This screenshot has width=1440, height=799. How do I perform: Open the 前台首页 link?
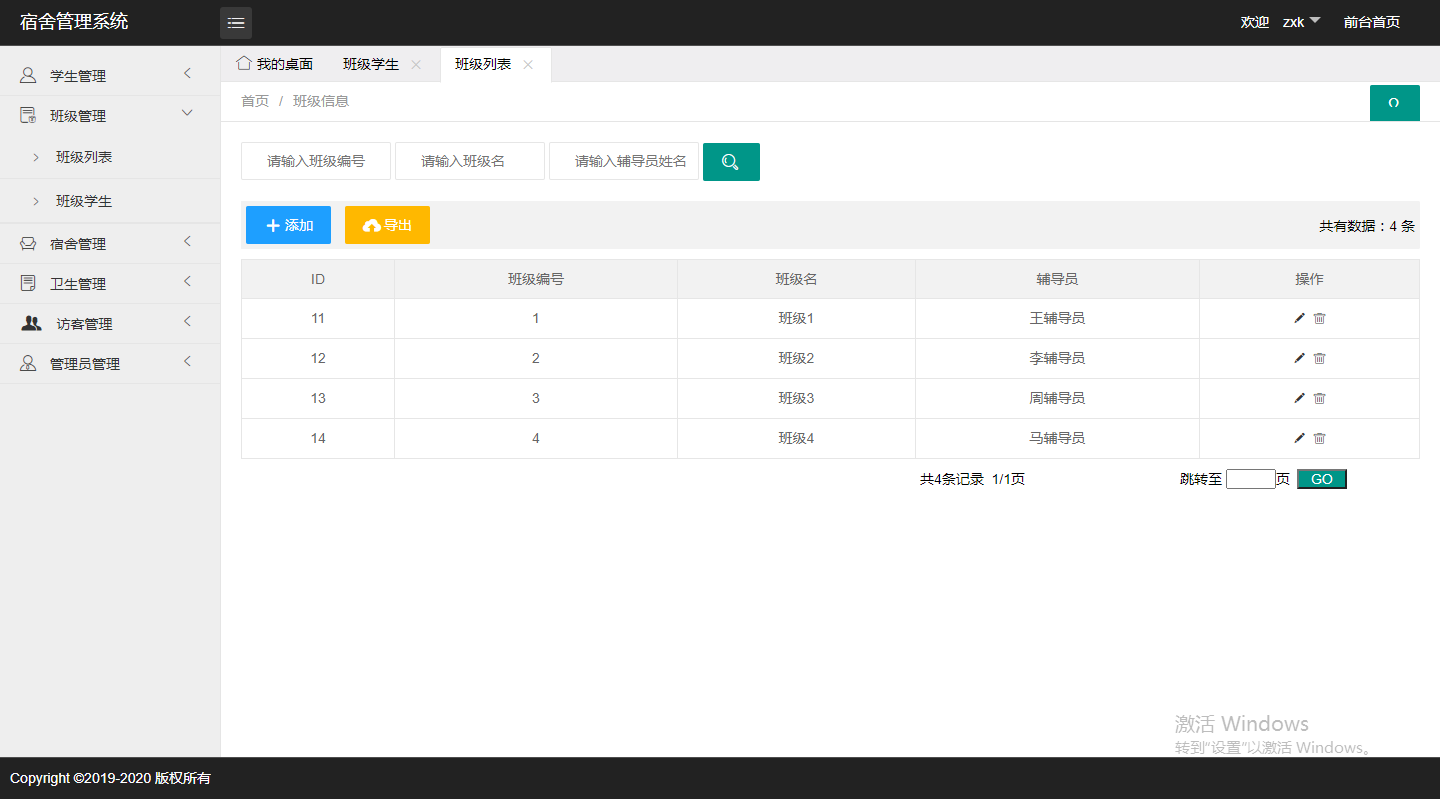tap(1372, 22)
